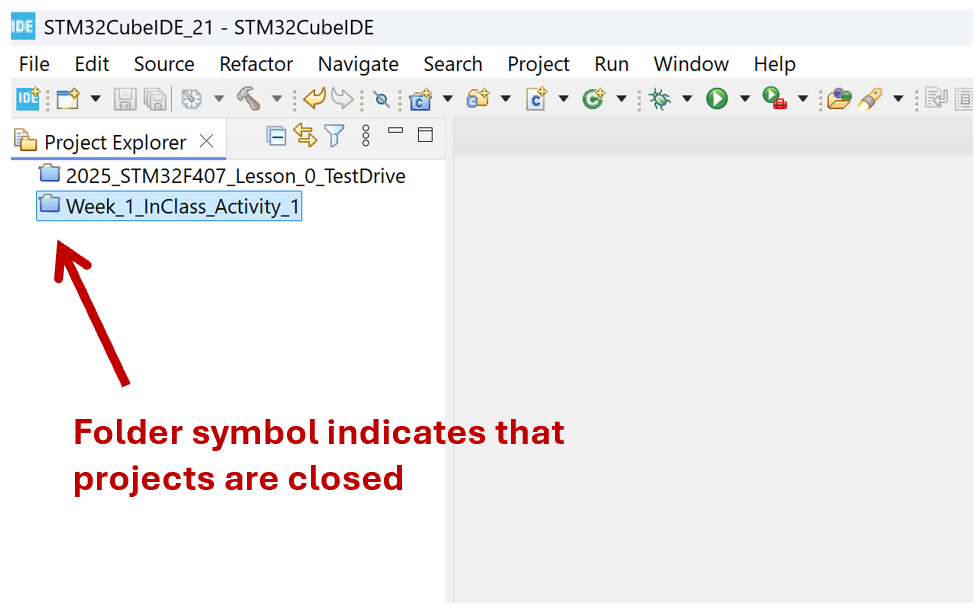Click the New C Source File icon
This screenshot has width=978, height=613.
click(x=536, y=99)
